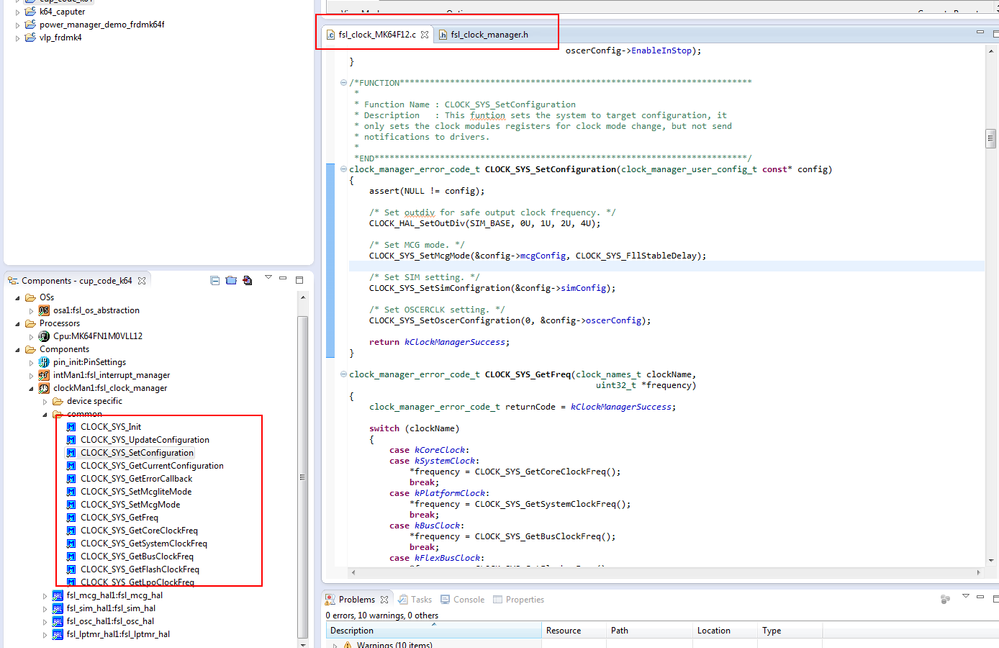Click the generate code icon in Components view

pos(247,280)
